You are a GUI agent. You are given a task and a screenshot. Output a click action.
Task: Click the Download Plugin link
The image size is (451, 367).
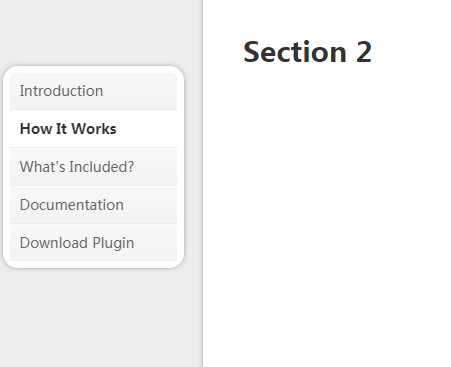[x=93, y=243]
